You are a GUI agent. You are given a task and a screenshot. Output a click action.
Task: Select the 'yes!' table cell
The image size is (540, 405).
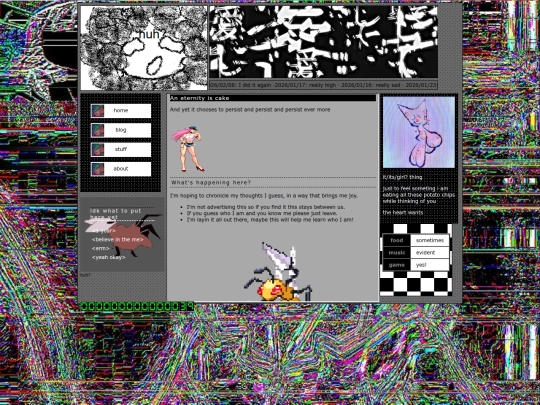click(430, 265)
